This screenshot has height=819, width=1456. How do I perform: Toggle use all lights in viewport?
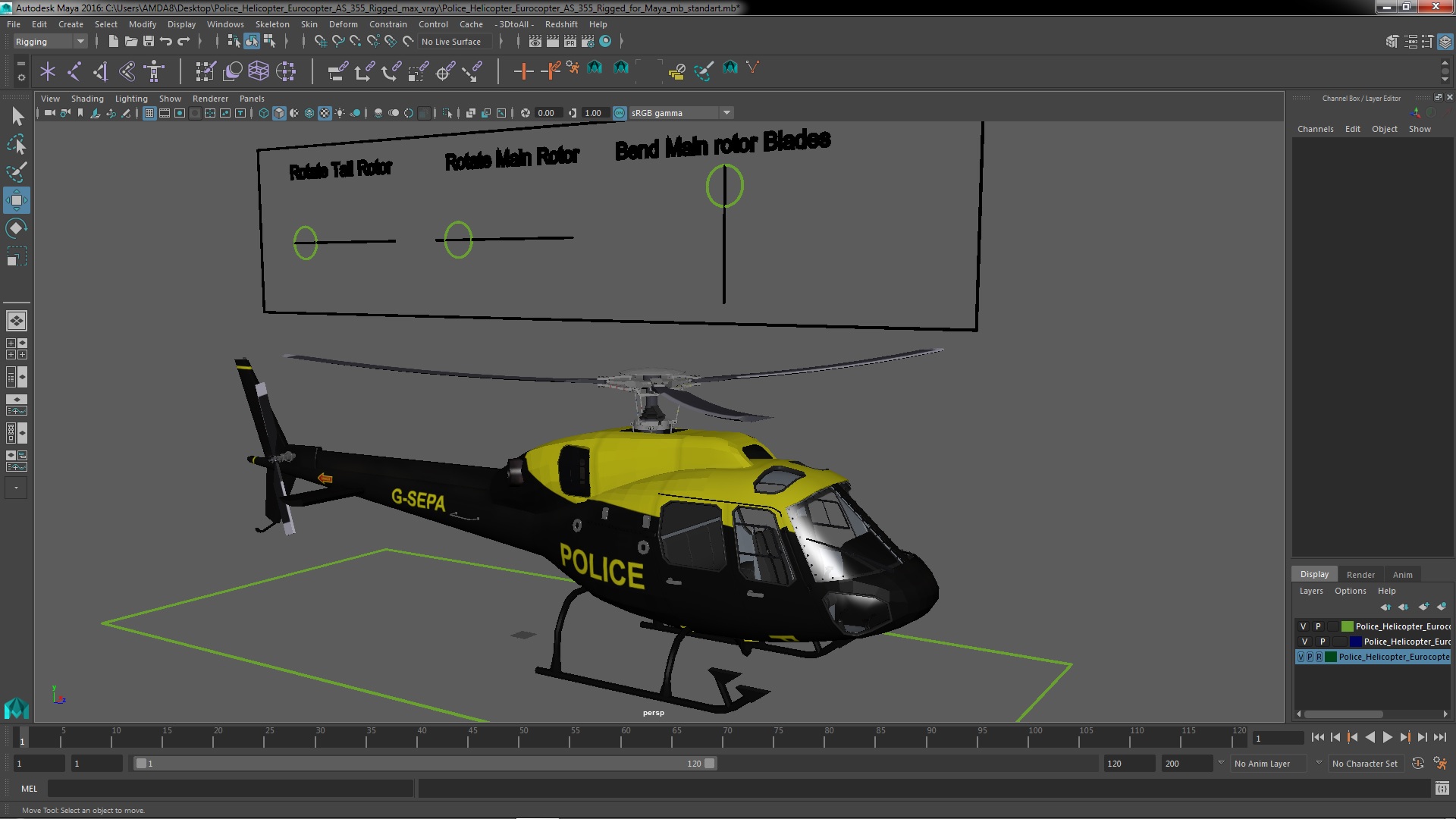340,113
